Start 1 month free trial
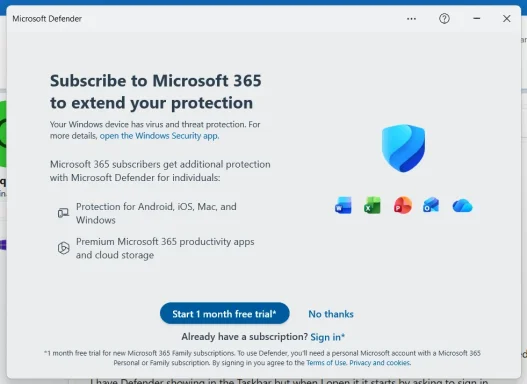 point(225,313)
